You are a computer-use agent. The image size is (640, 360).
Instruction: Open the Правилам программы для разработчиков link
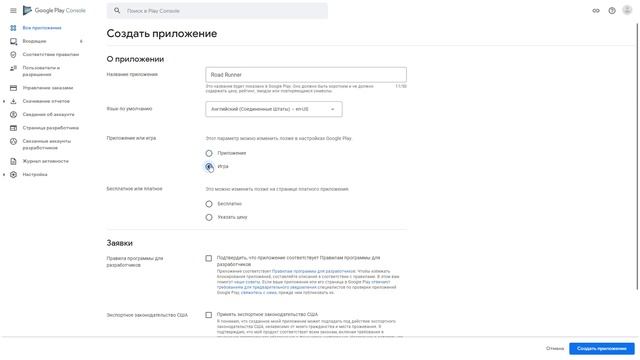click(313, 271)
